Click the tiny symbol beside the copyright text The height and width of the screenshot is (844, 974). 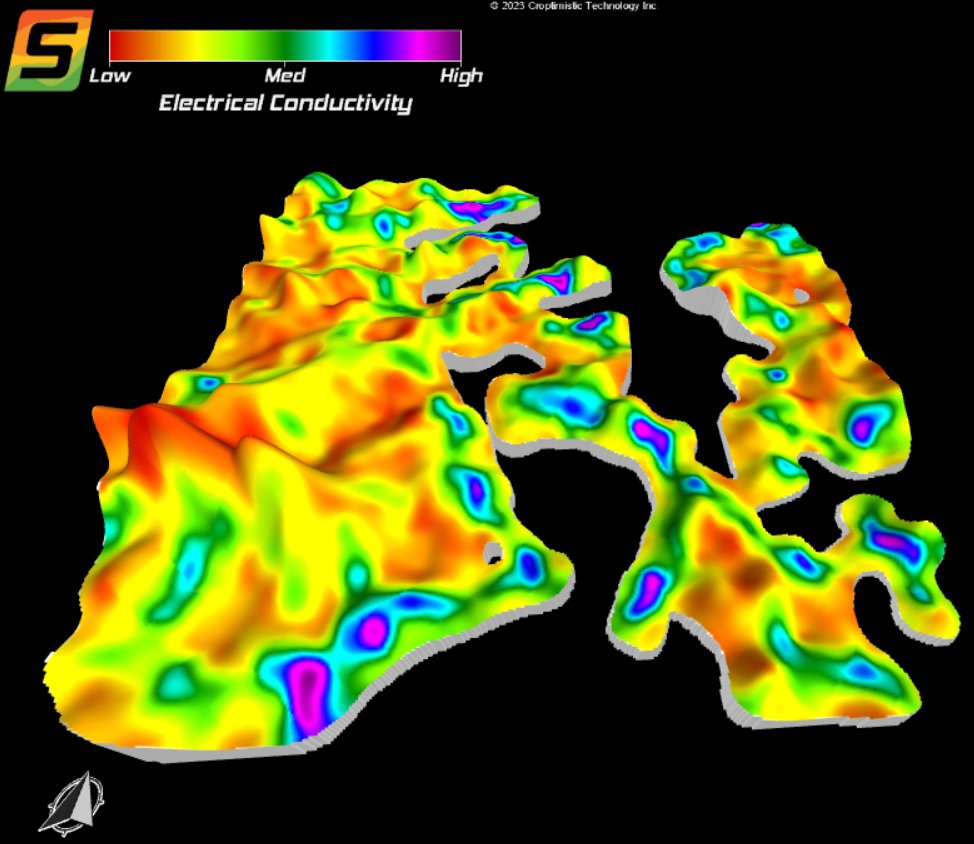492,7
